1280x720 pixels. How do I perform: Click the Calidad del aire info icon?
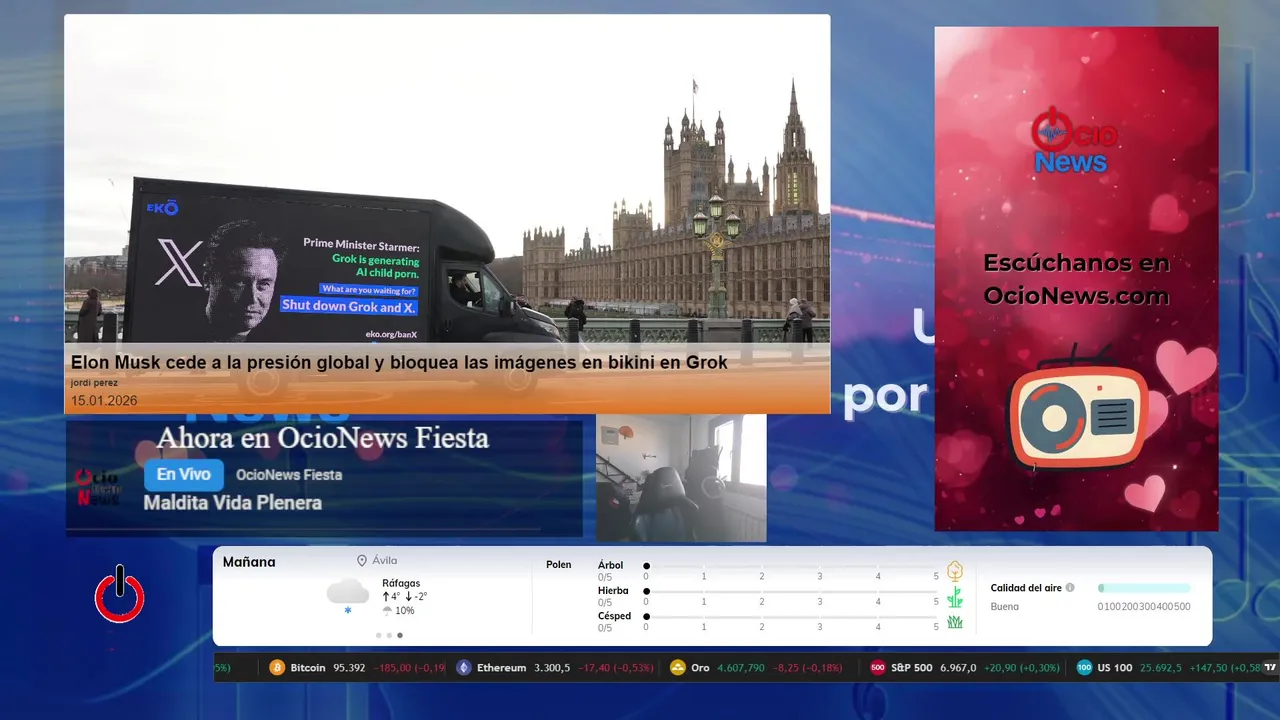tap(1070, 588)
